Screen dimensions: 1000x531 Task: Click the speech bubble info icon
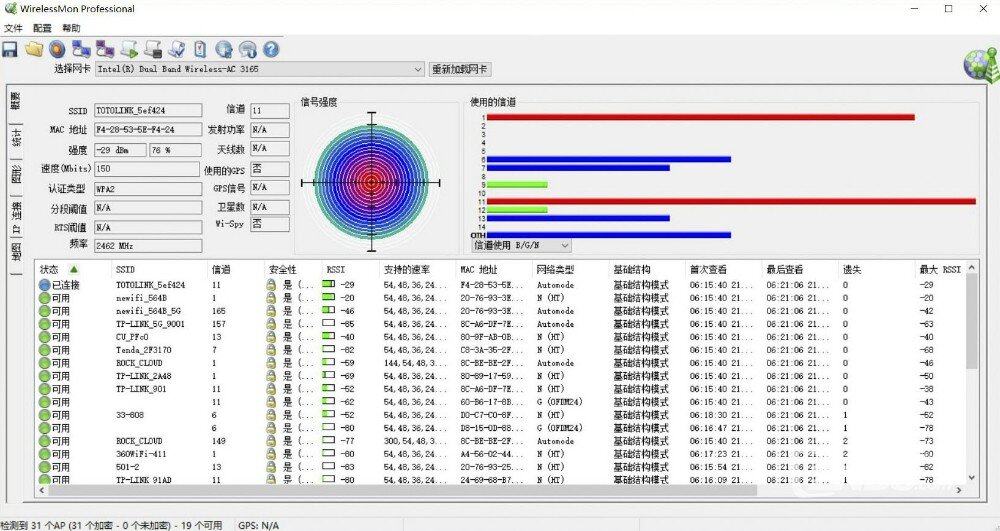(247, 49)
